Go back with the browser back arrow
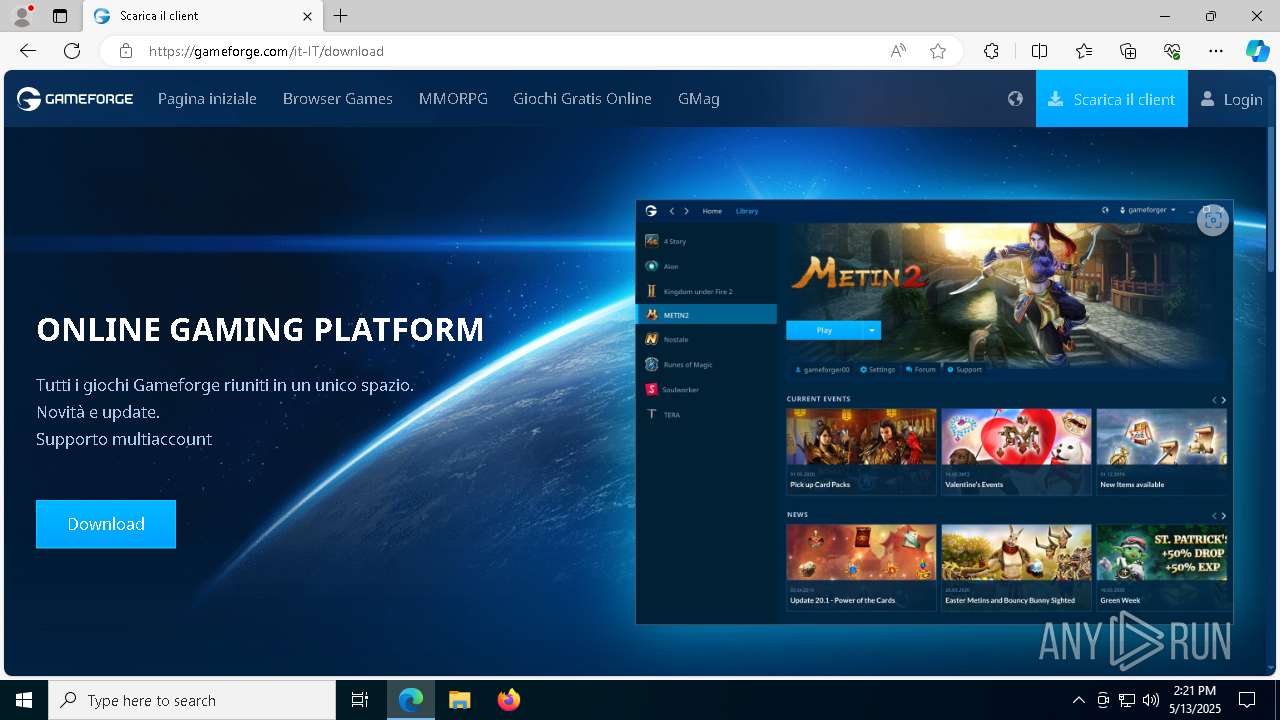 tap(28, 51)
